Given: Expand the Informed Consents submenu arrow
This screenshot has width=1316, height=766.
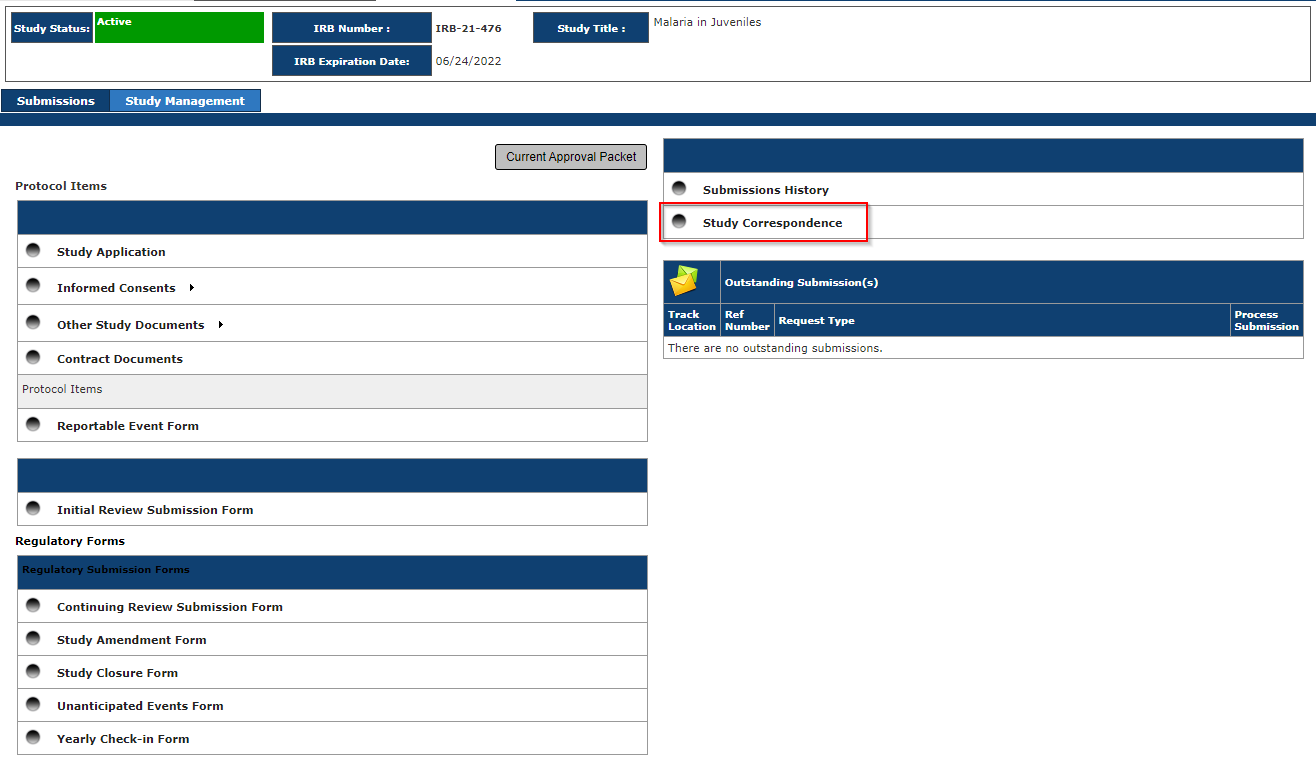Looking at the screenshot, I should click(191, 288).
